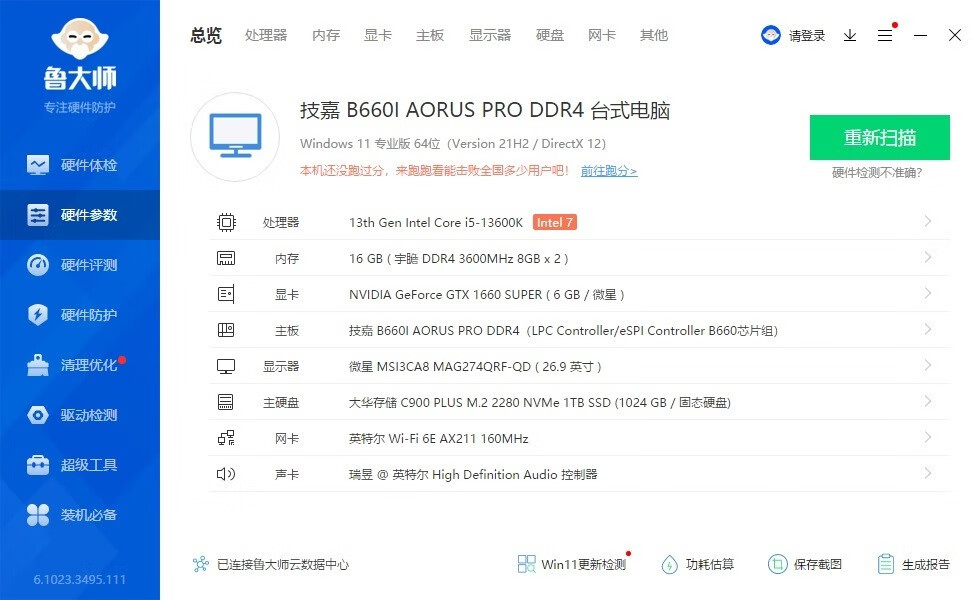
Task: Switch to the 内存 tab
Action: coord(326,35)
